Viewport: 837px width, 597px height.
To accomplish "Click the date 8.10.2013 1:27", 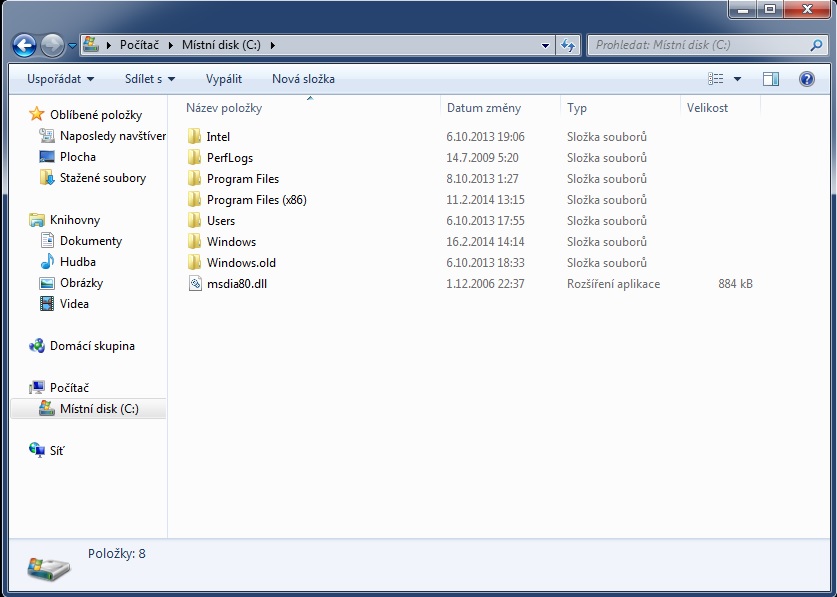I will pos(482,179).
